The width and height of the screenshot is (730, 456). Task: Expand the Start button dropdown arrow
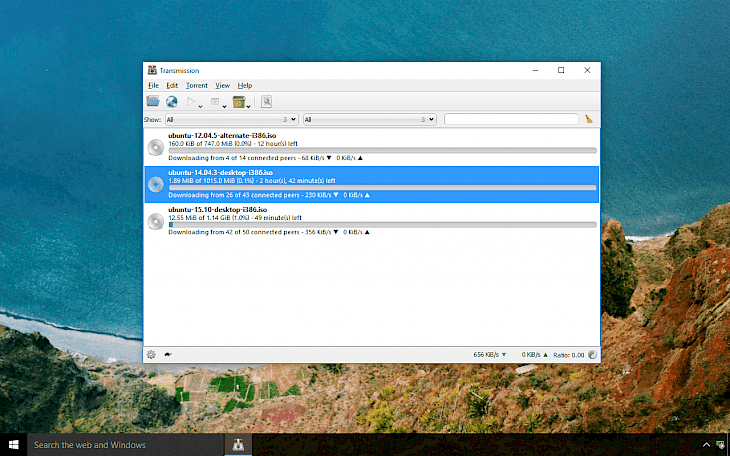(x=200, y=107)
